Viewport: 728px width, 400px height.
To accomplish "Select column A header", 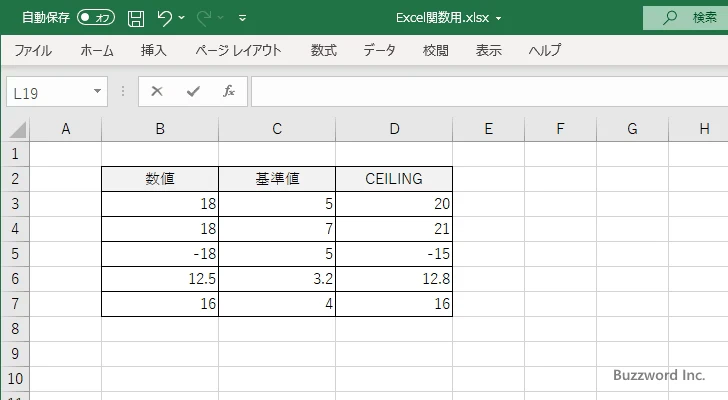I will click(x=66, y=129).
